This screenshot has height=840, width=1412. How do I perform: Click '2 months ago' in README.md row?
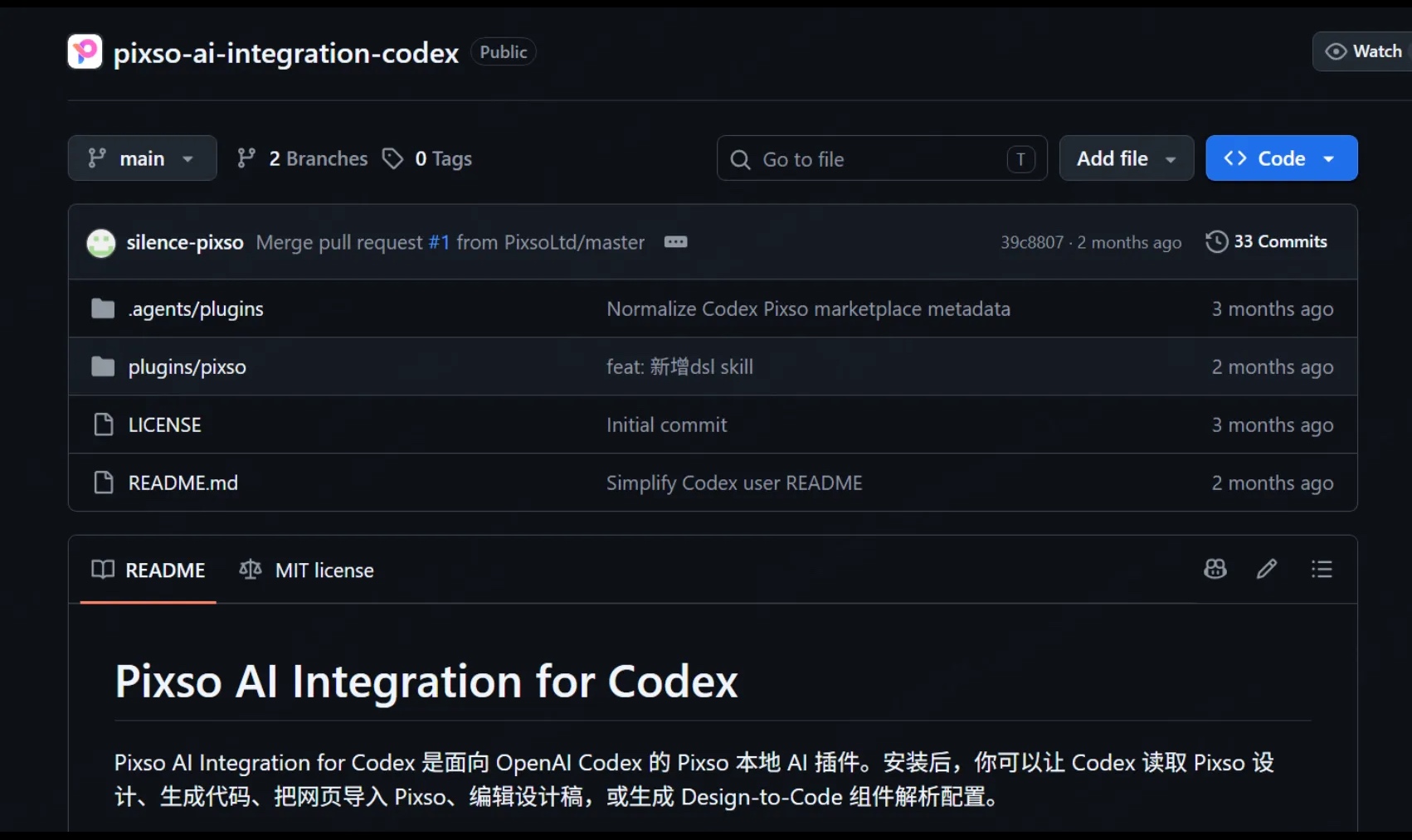tap(1273, 483)
